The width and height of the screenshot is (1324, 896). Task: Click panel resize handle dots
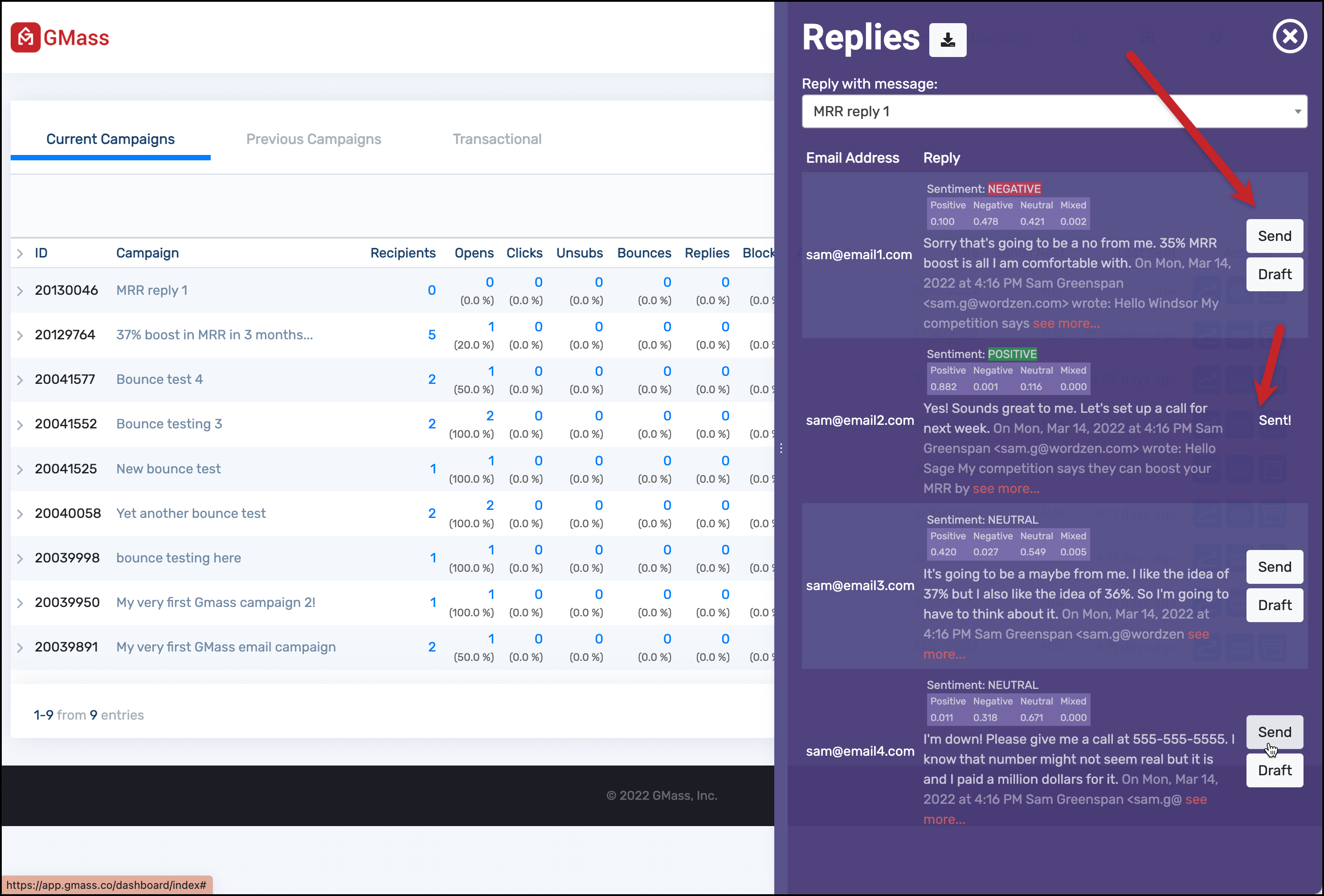tap(781, 448)
